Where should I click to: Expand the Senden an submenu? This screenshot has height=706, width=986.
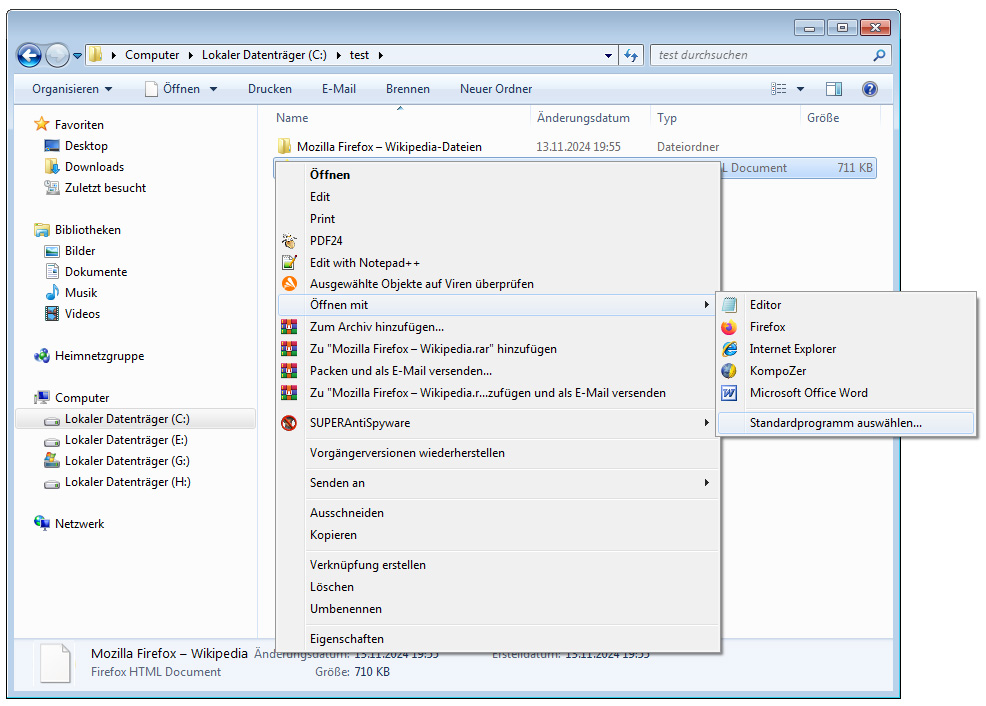[x=706, y=483]
